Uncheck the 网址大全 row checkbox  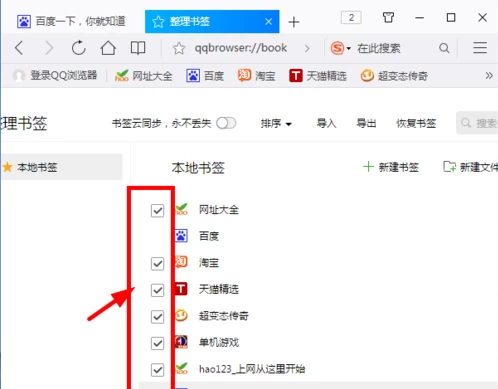point(157,211)
